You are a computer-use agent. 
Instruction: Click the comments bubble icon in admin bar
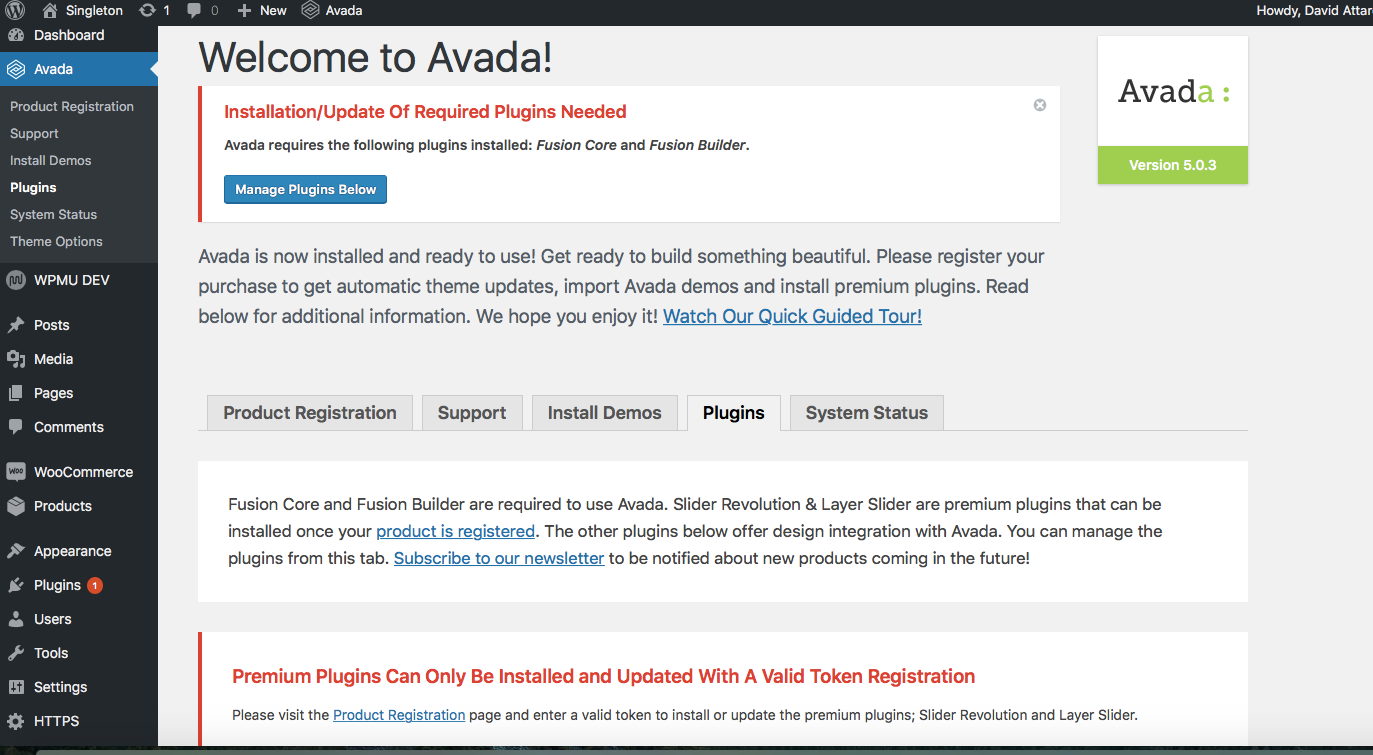tap(194, 10)
